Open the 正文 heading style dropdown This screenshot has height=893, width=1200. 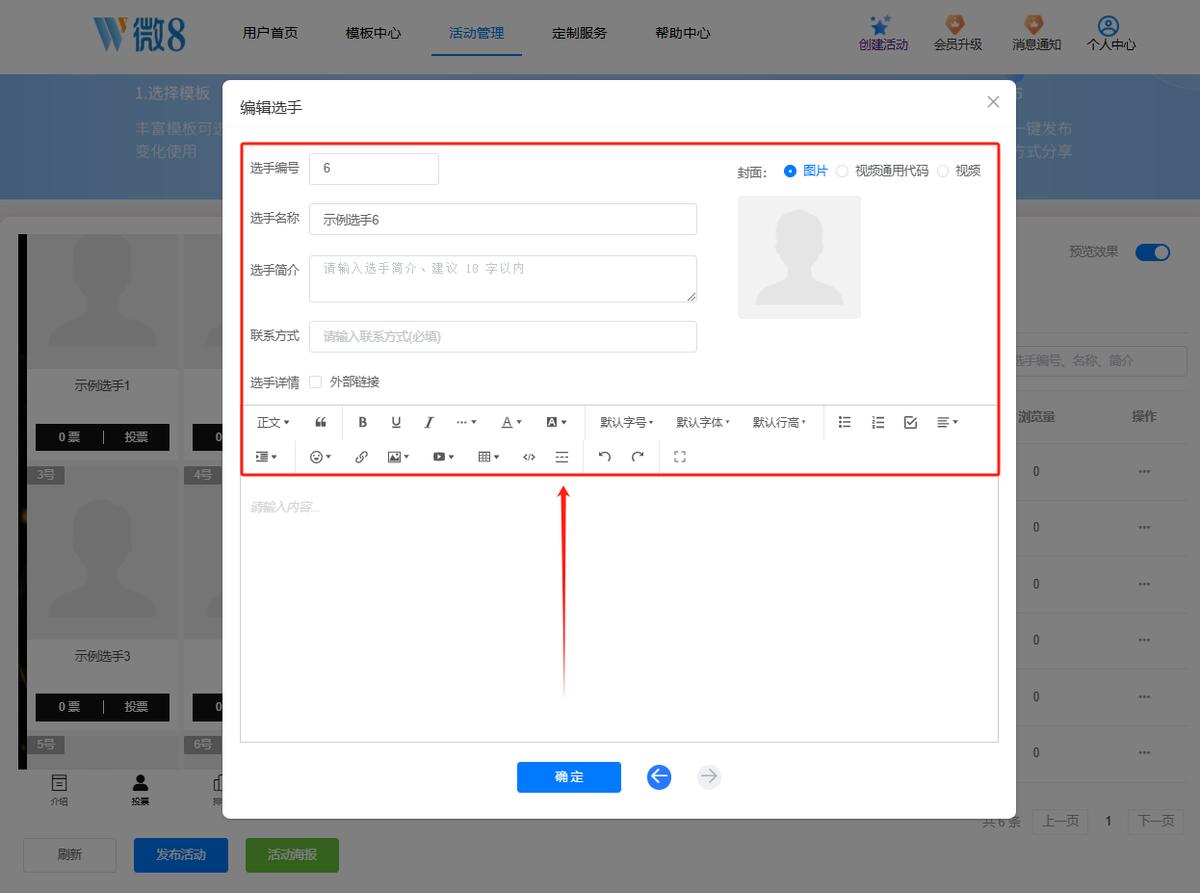pyautogui.click(x=273, y=423)
